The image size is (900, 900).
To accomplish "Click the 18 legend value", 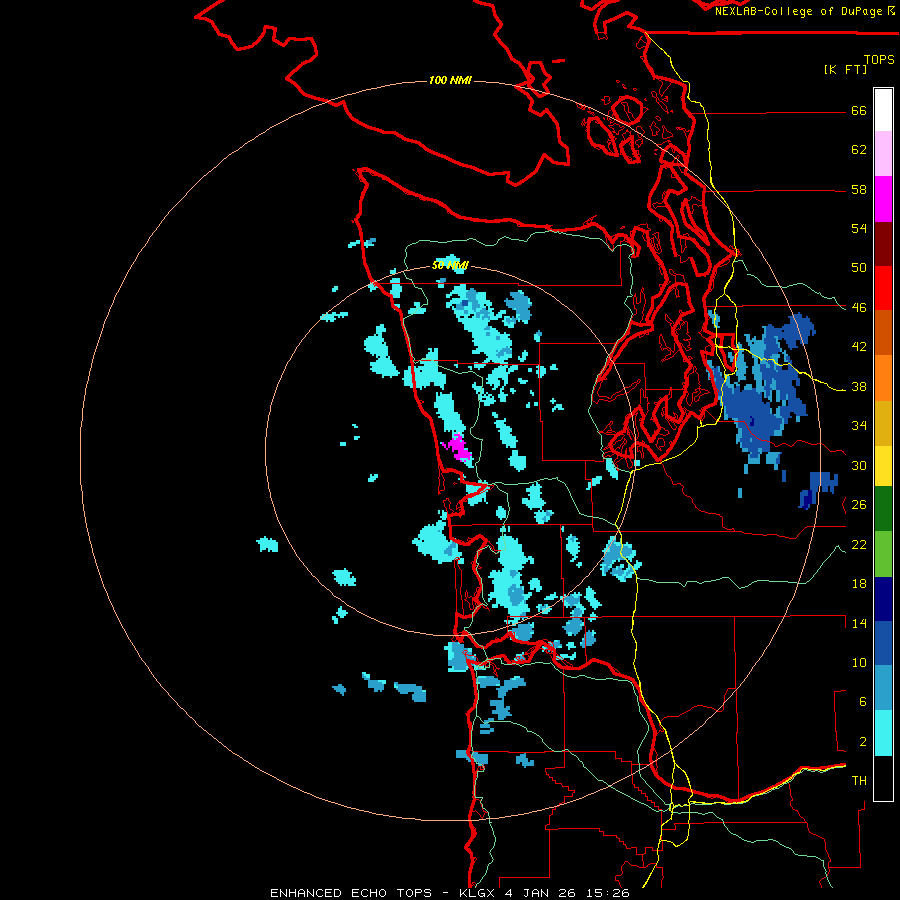I will [x=859, y=584].
